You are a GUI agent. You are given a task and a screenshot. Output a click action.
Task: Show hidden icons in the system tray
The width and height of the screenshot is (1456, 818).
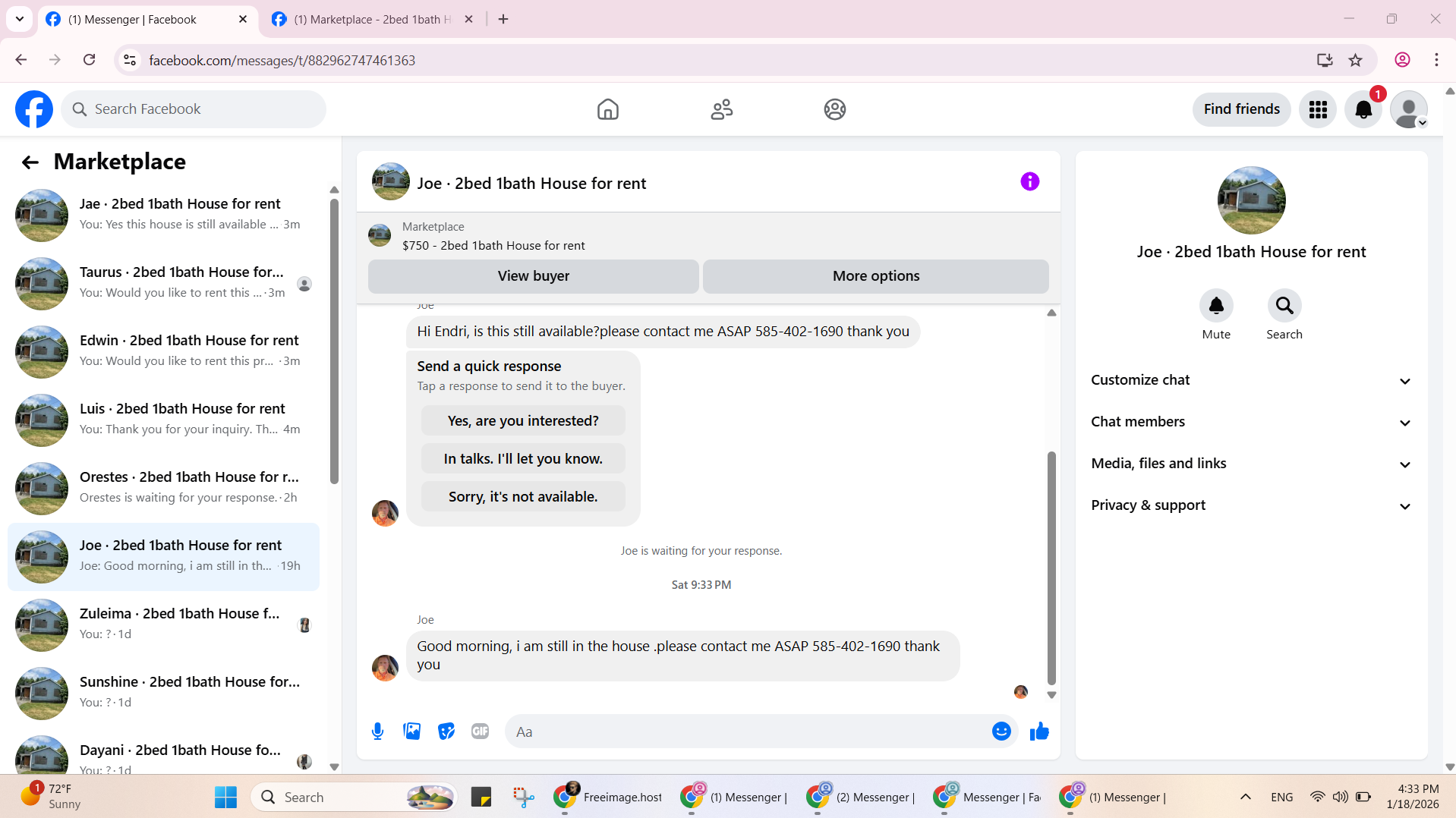[1245, 797]
